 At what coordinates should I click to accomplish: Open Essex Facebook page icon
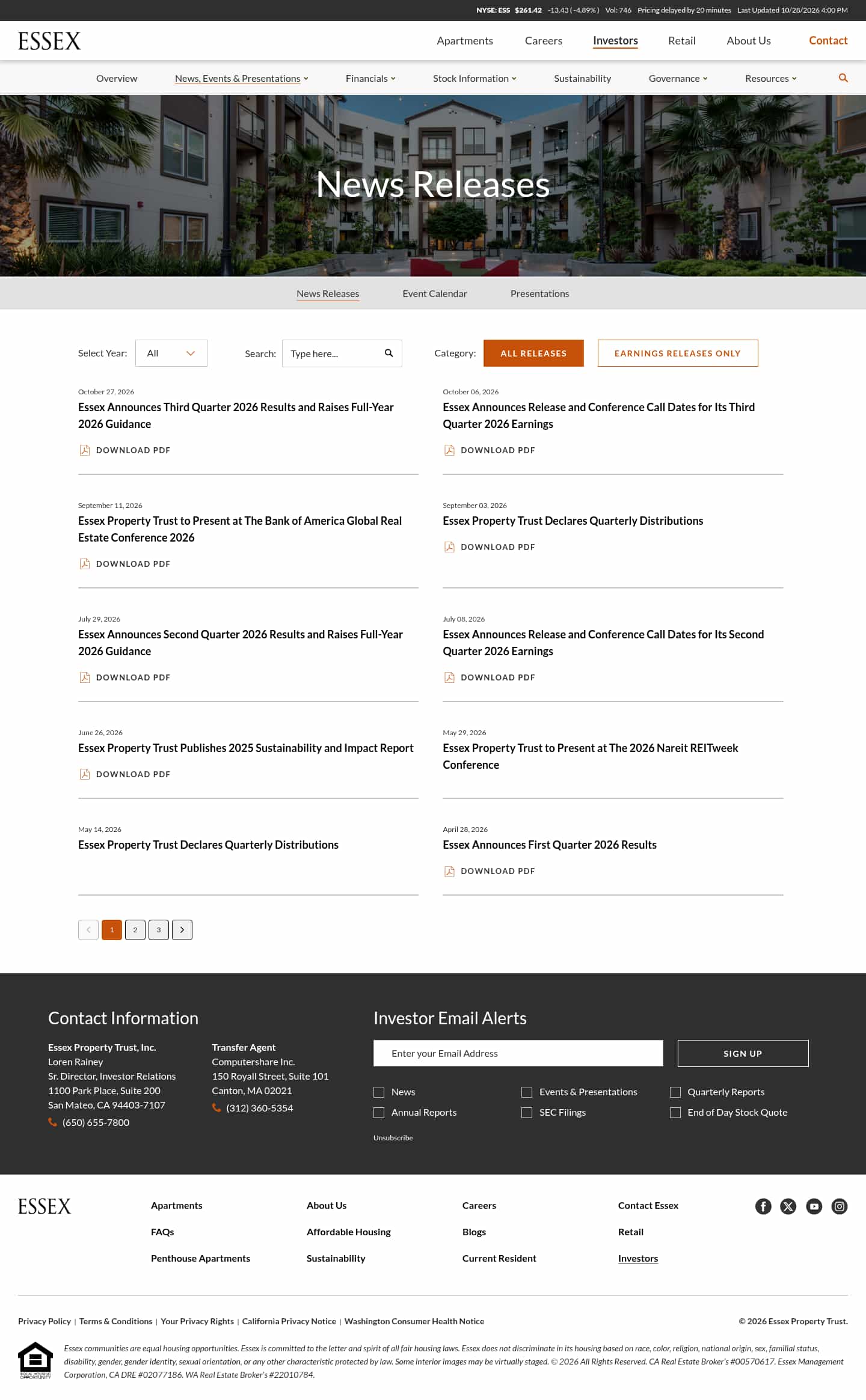click(x=763, y=1206)
